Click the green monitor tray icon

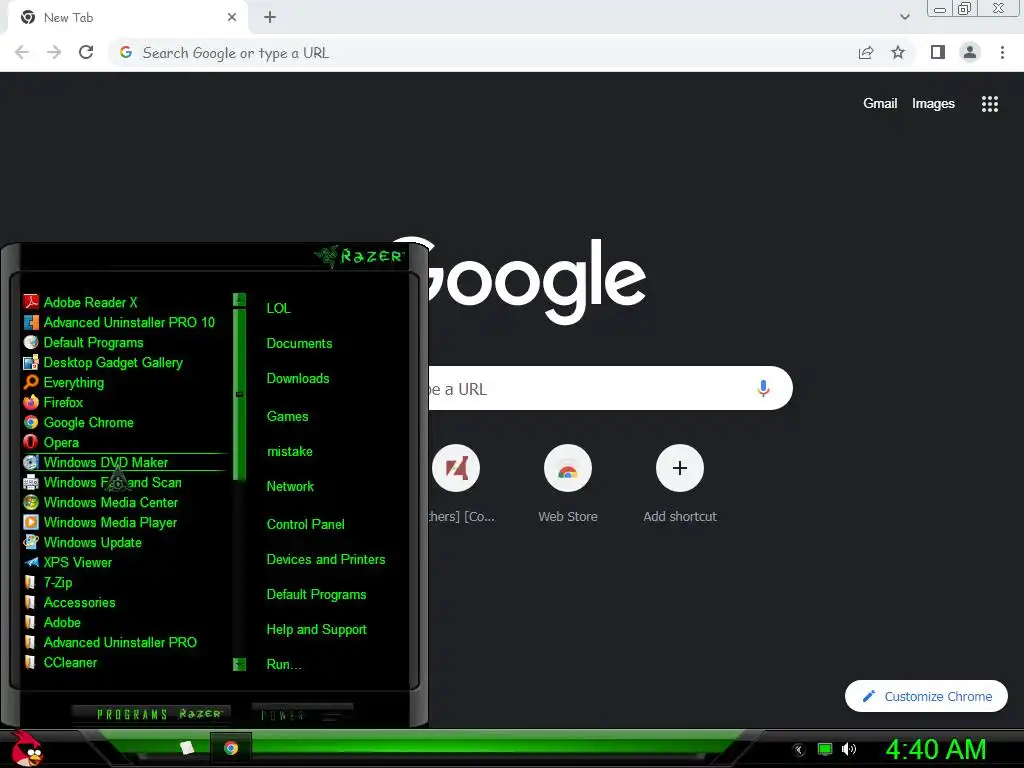[825, 749]
